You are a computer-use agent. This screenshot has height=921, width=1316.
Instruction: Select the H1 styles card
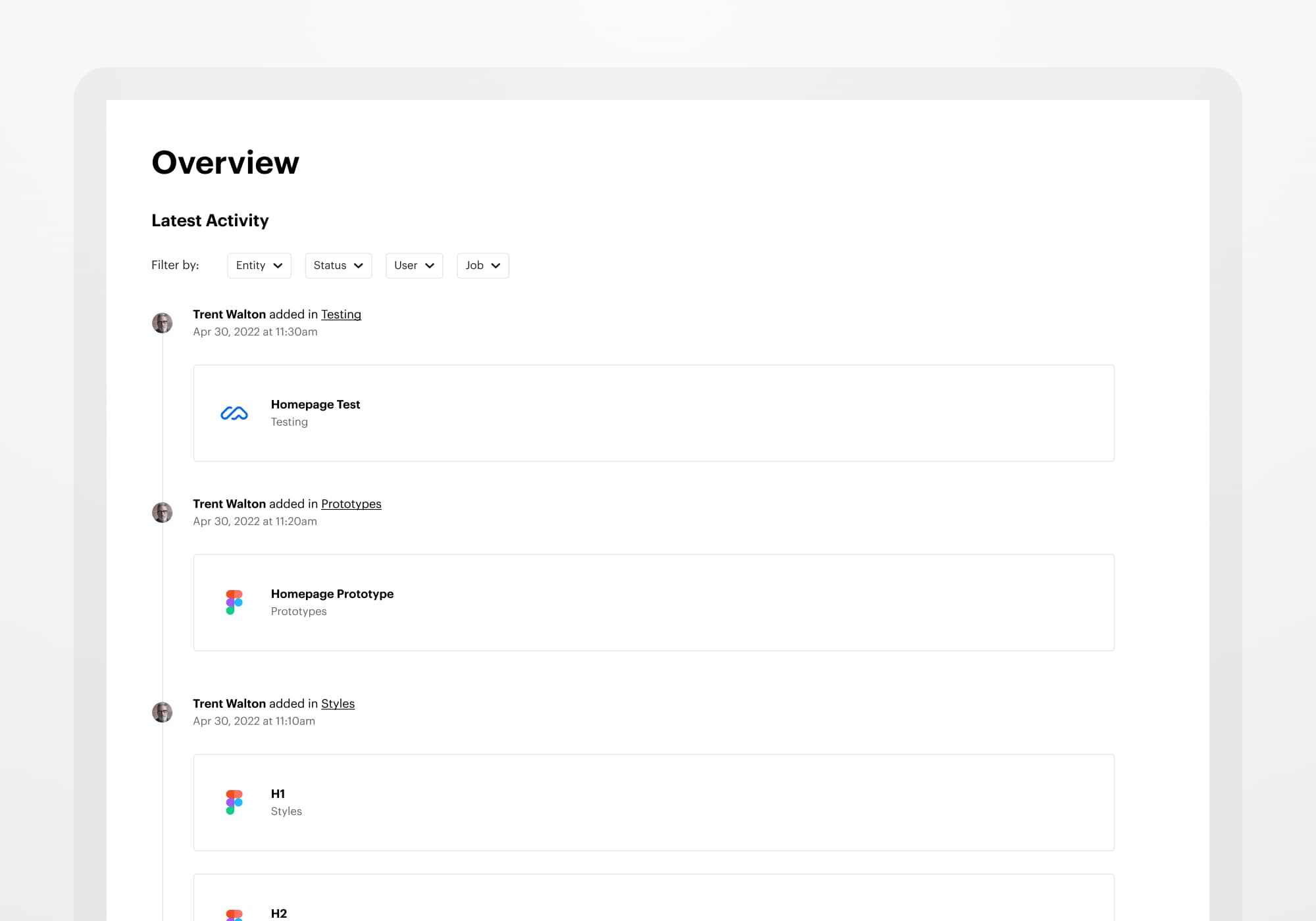pos(653,803)
